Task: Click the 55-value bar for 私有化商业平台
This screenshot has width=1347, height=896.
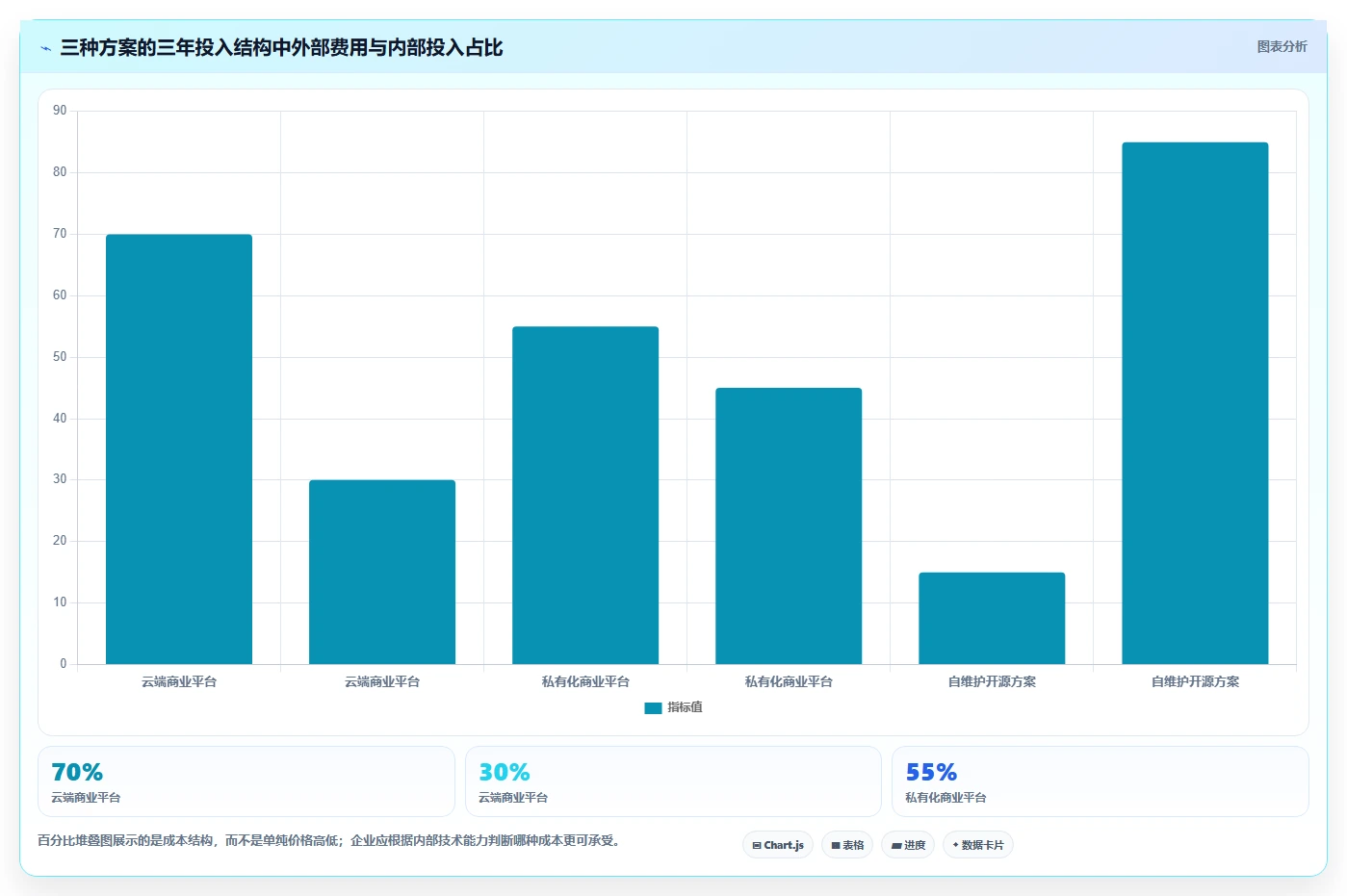Action: tap(585, 495)
